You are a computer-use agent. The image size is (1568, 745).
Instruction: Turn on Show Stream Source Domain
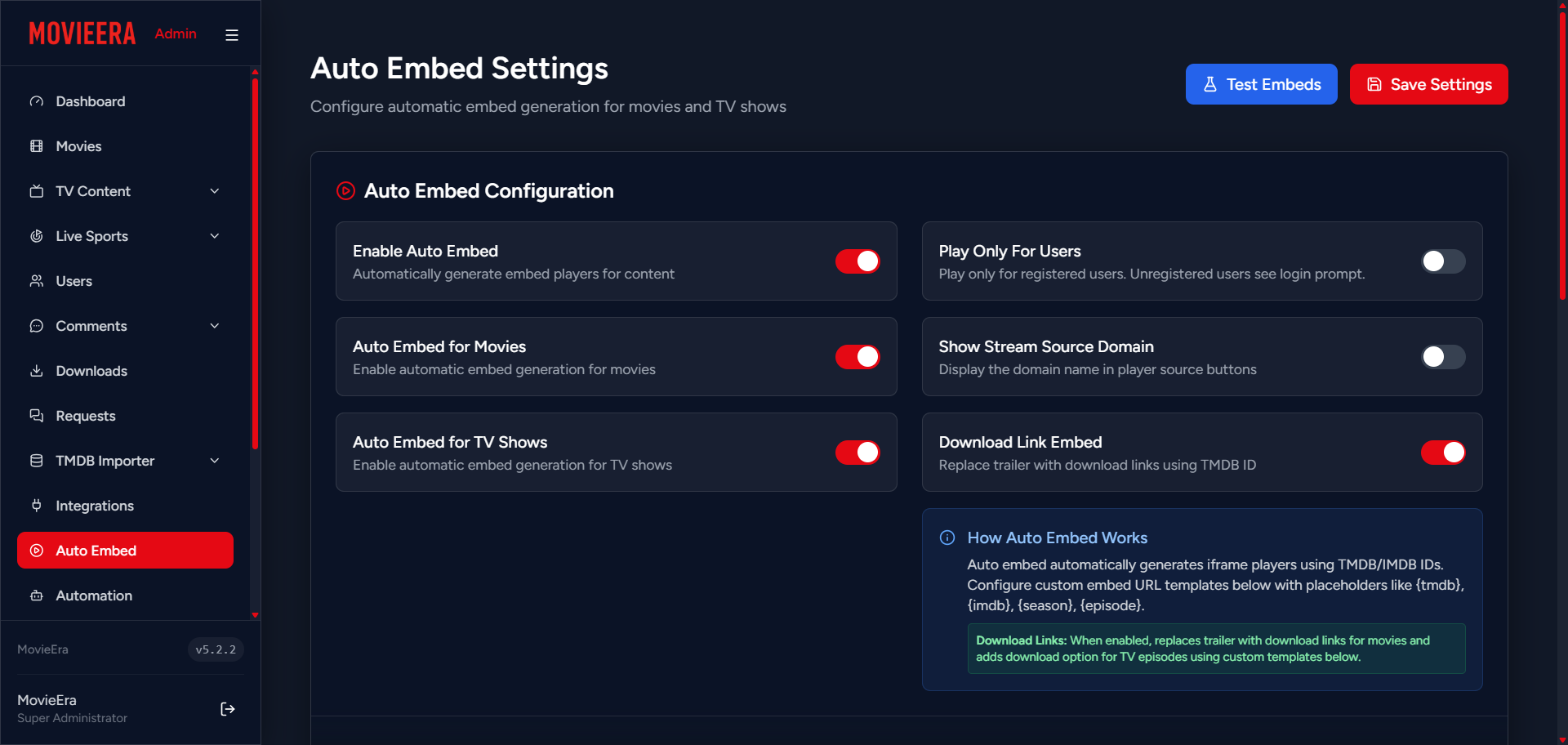click(1442, 357)
